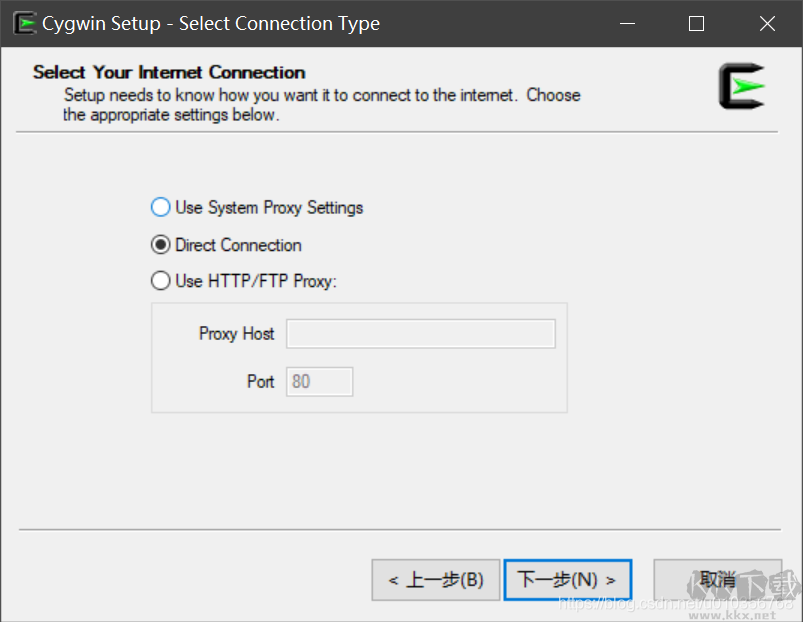Click the Proxy Host label
Screen dimensions: 803x622
236,334
